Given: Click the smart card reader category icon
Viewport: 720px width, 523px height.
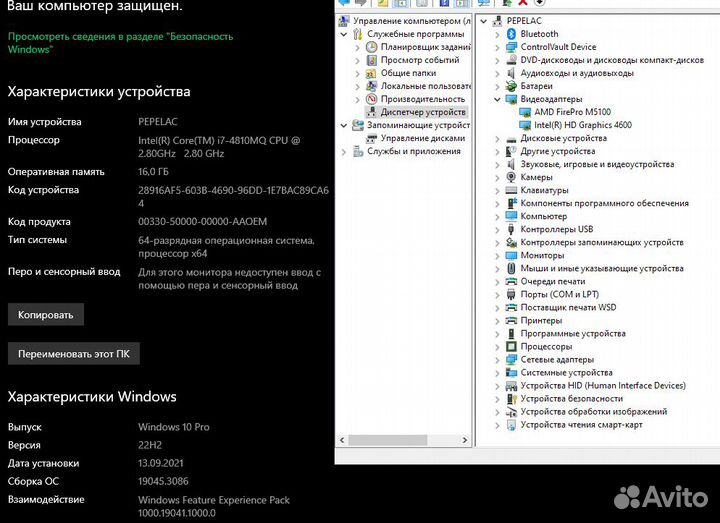Looking at the screenshot, I should 511,425.
